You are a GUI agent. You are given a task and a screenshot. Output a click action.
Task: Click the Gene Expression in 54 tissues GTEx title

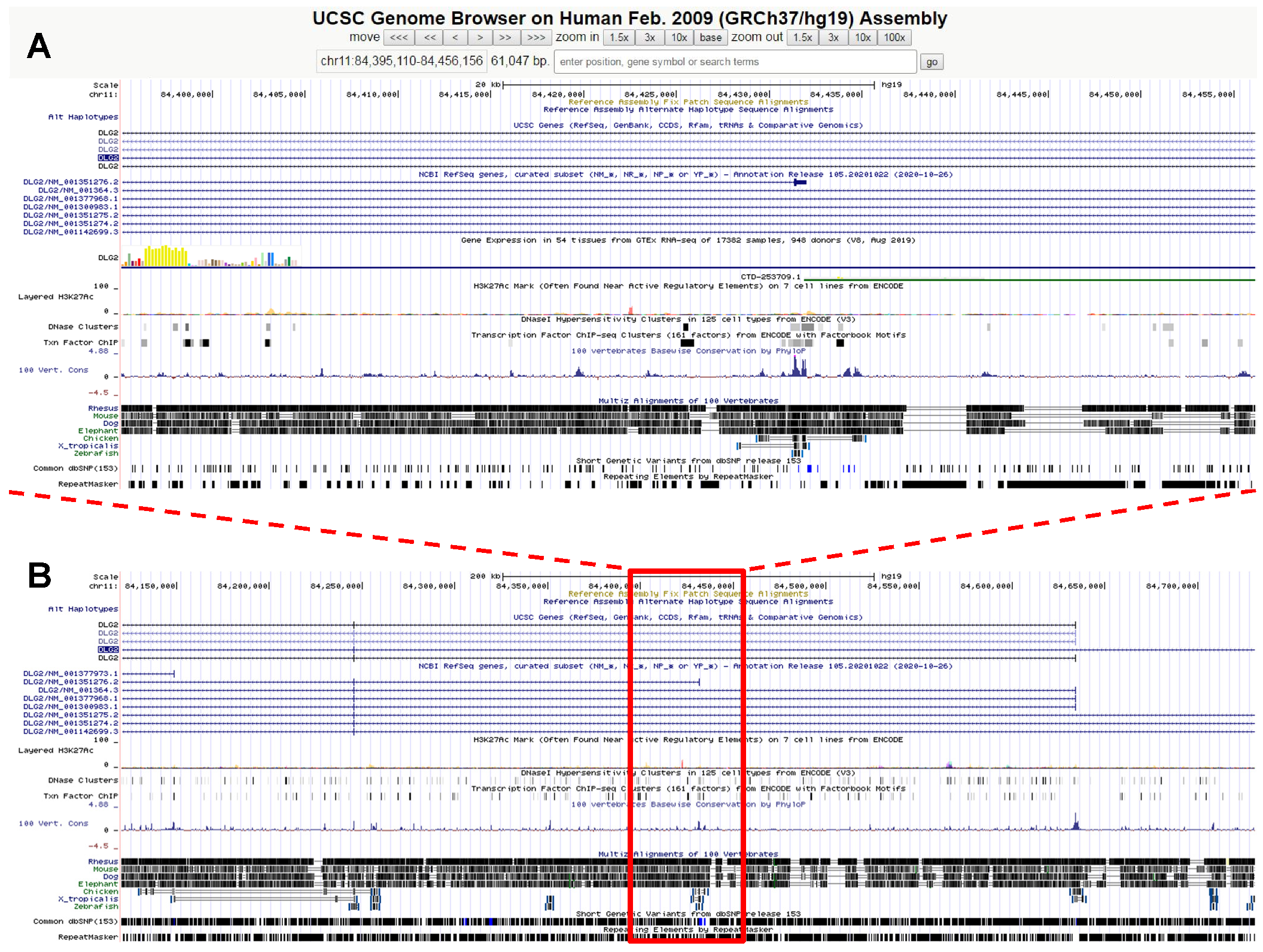point(688,241)
